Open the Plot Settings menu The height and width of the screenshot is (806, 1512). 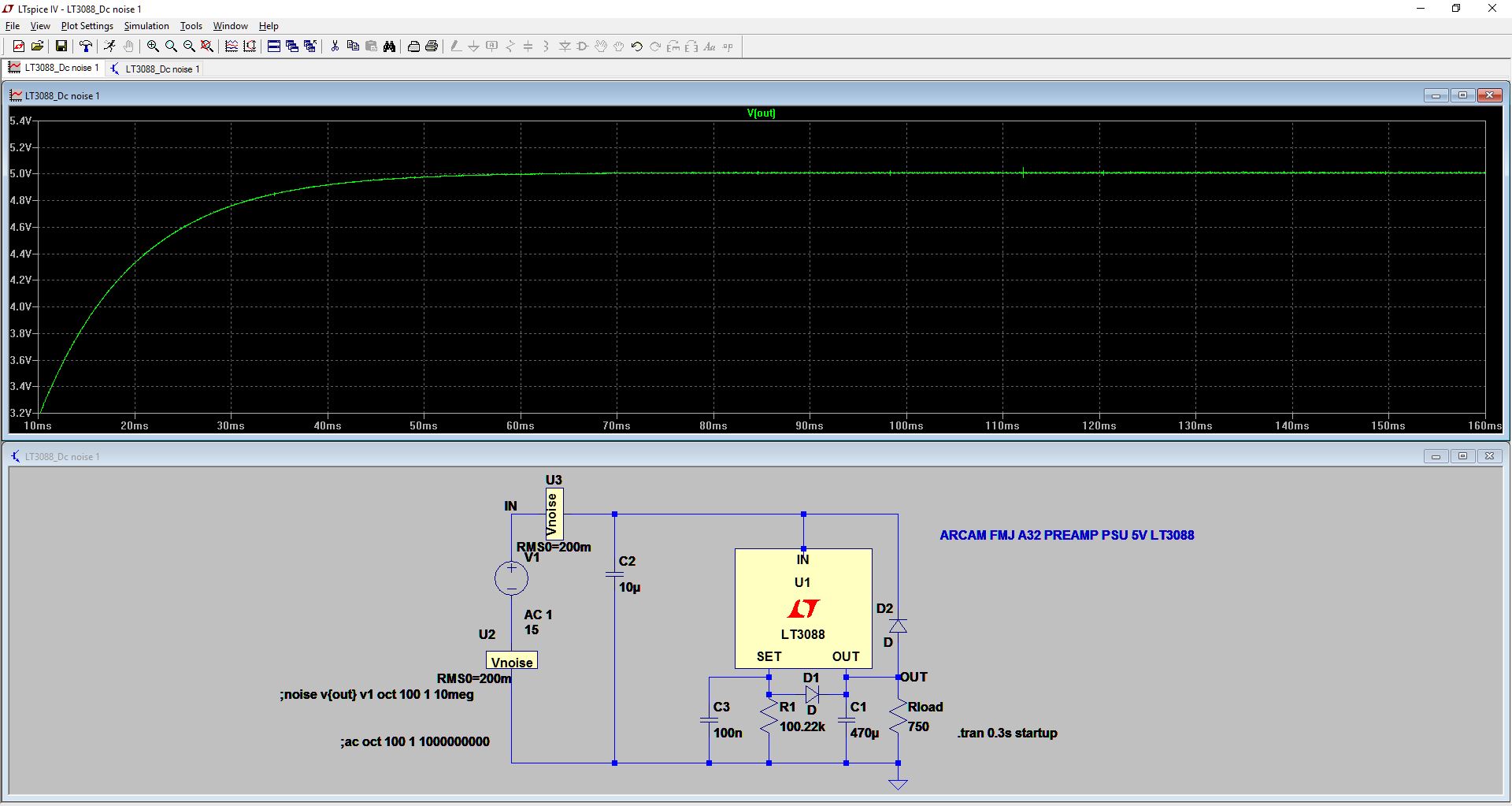pyautogui.click(x=87, y=26)
